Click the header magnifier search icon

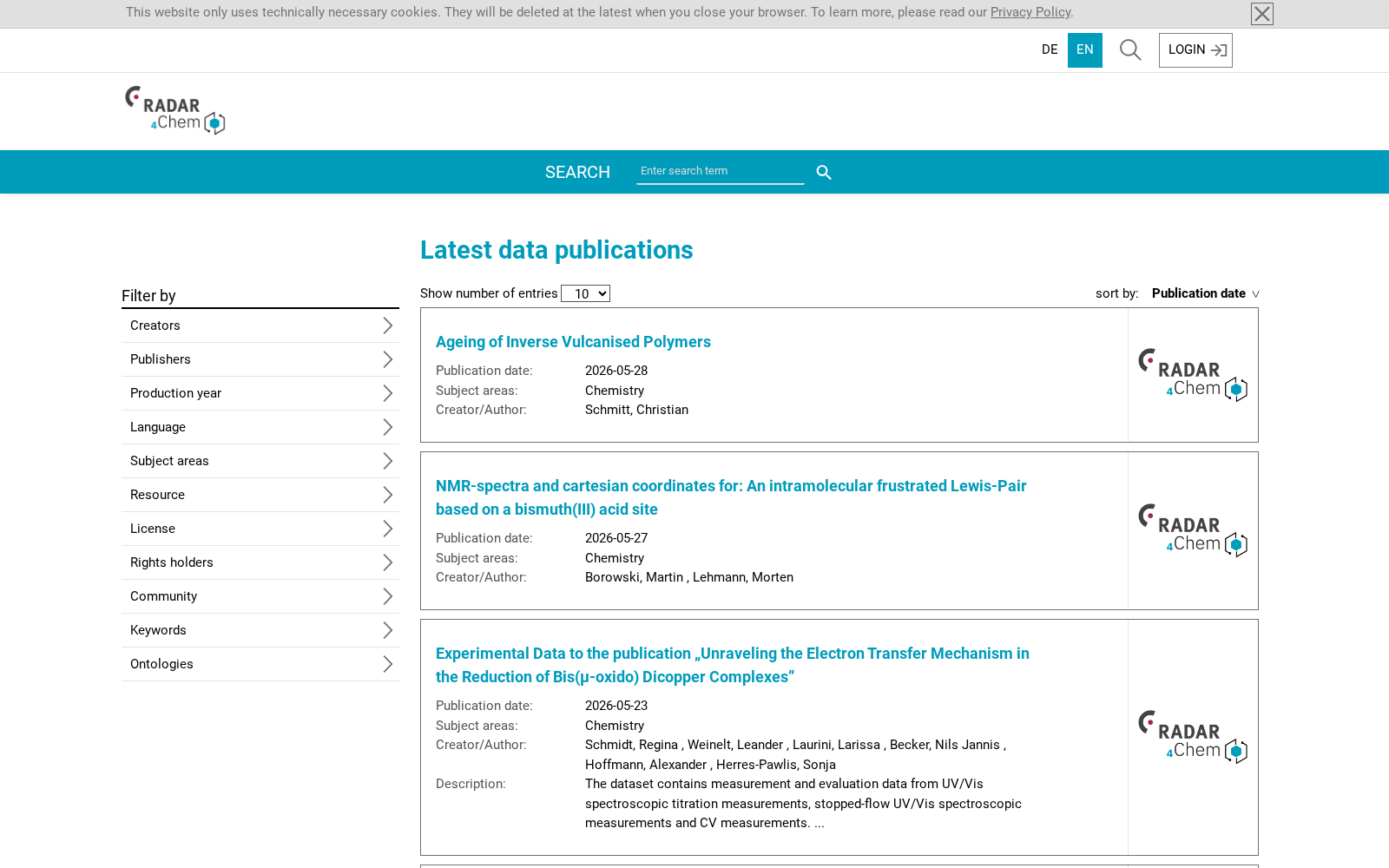1130,49
